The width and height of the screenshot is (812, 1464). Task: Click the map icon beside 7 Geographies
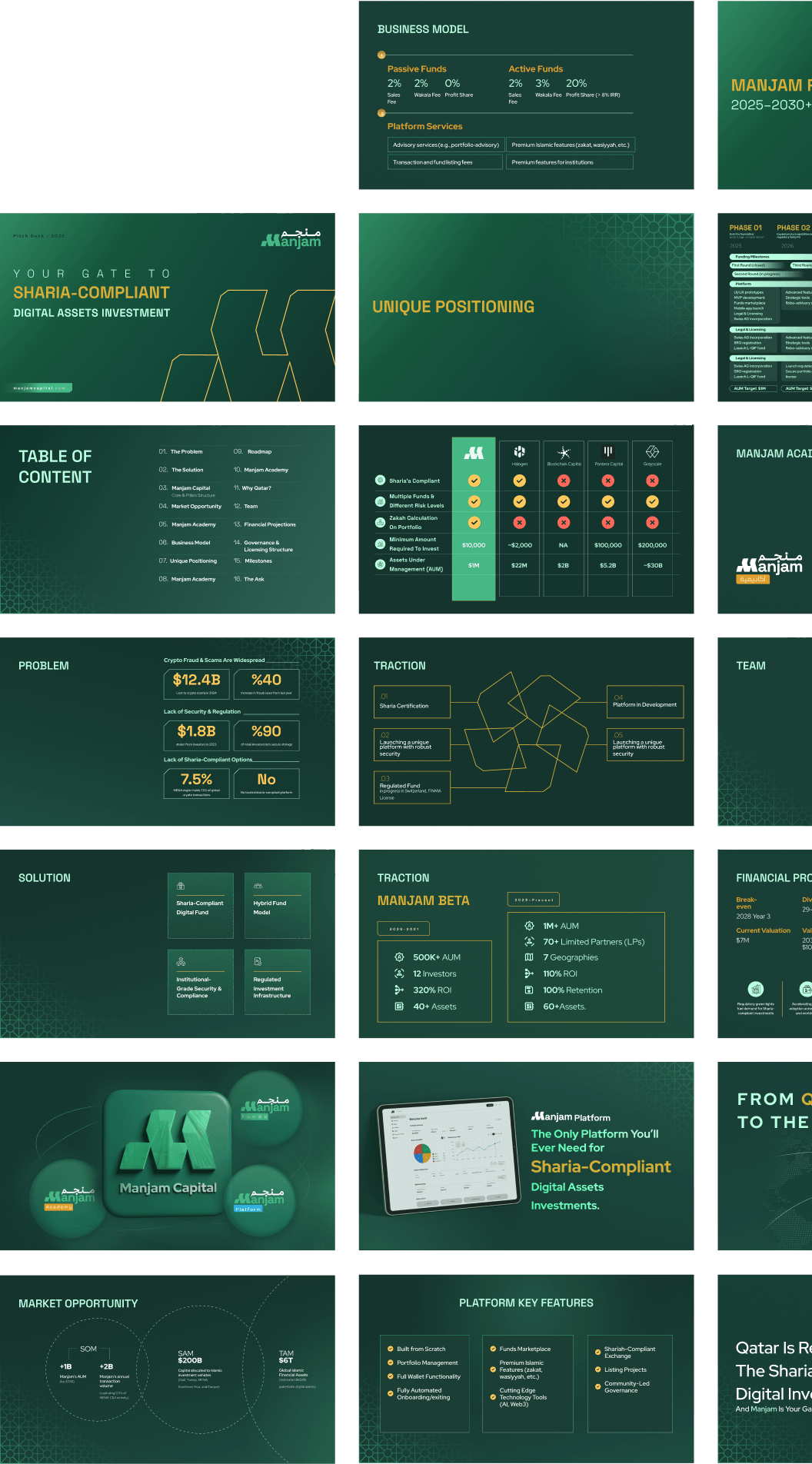point(529,957)
